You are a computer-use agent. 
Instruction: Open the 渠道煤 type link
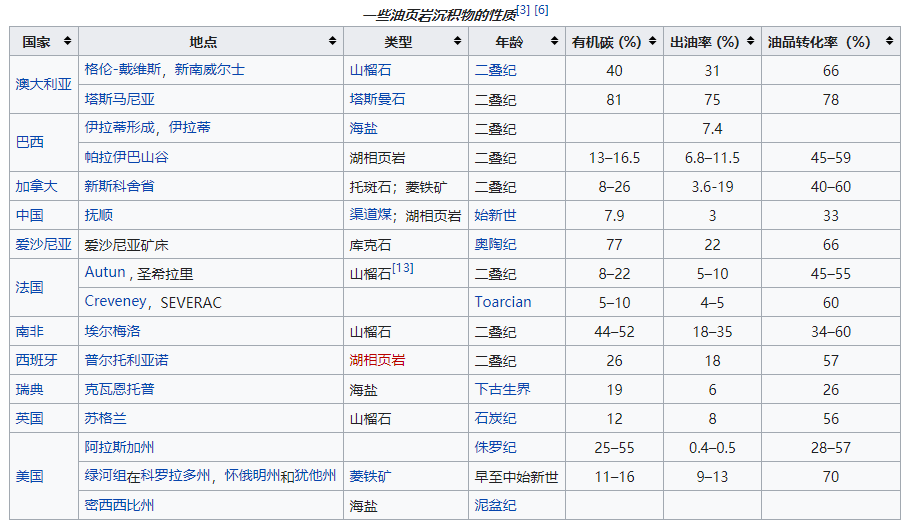point(370,214)
